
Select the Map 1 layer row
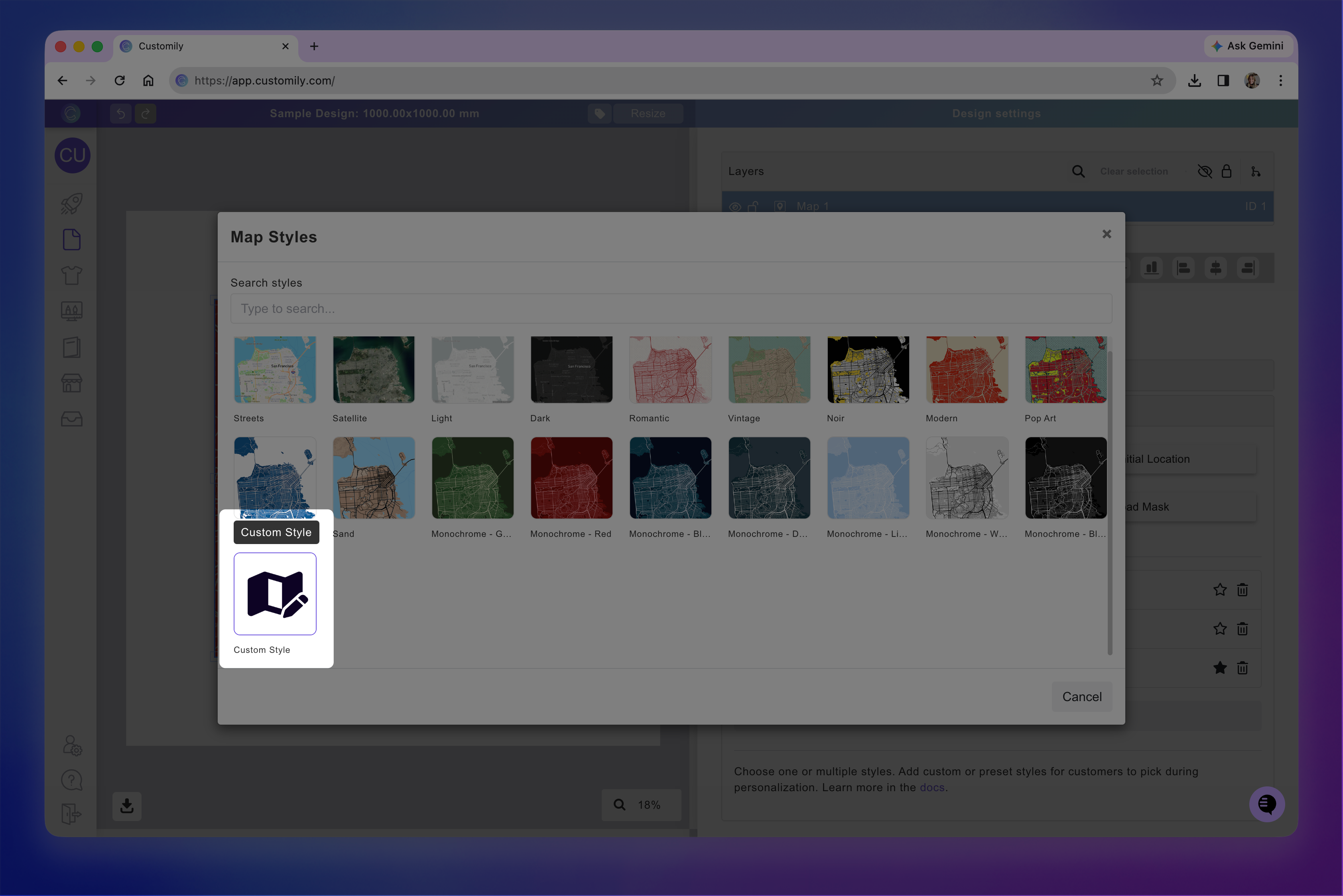(x=998, y=206)
